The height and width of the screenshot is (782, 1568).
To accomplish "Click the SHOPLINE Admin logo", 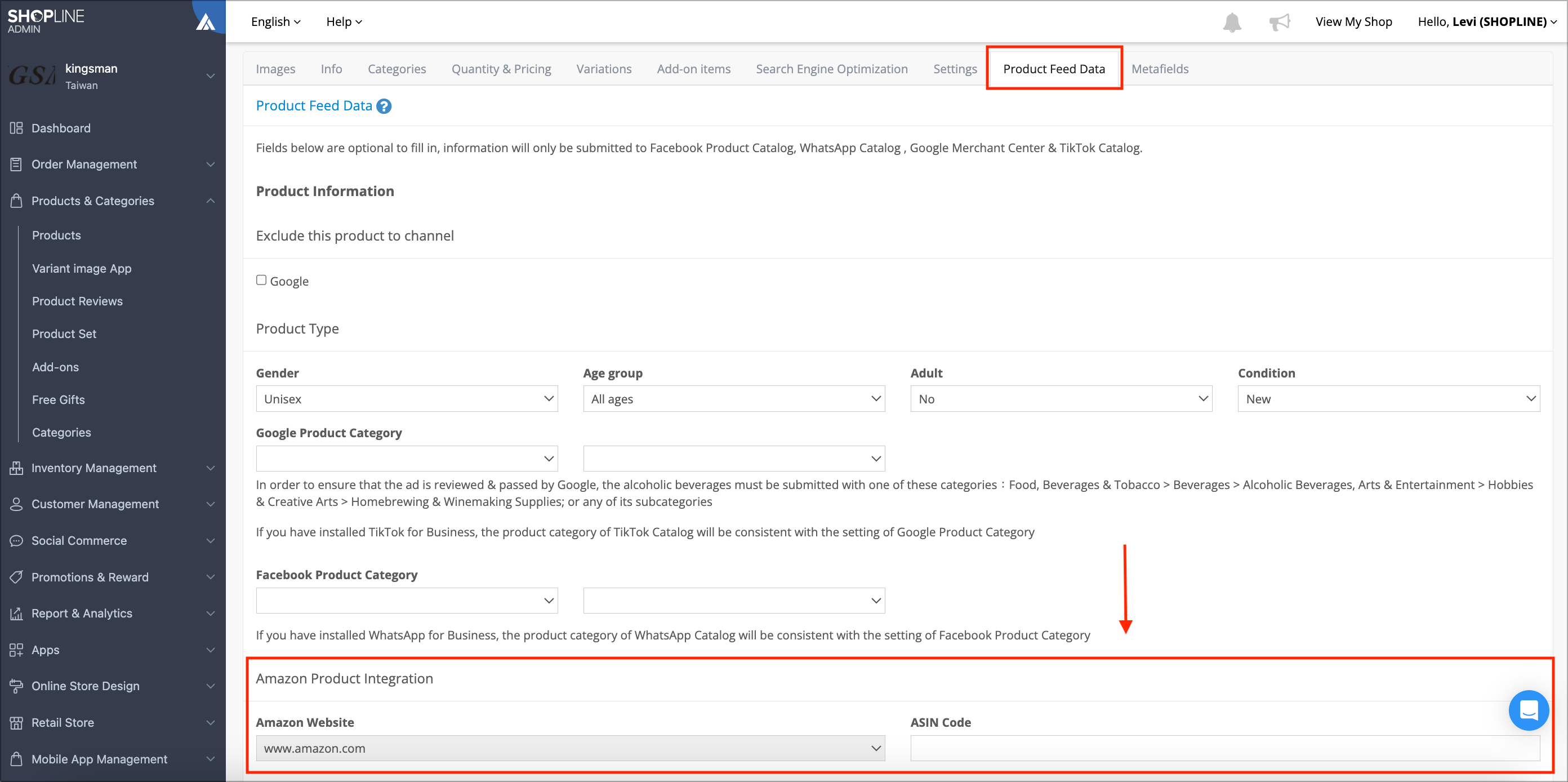I will tap(46, 21).
